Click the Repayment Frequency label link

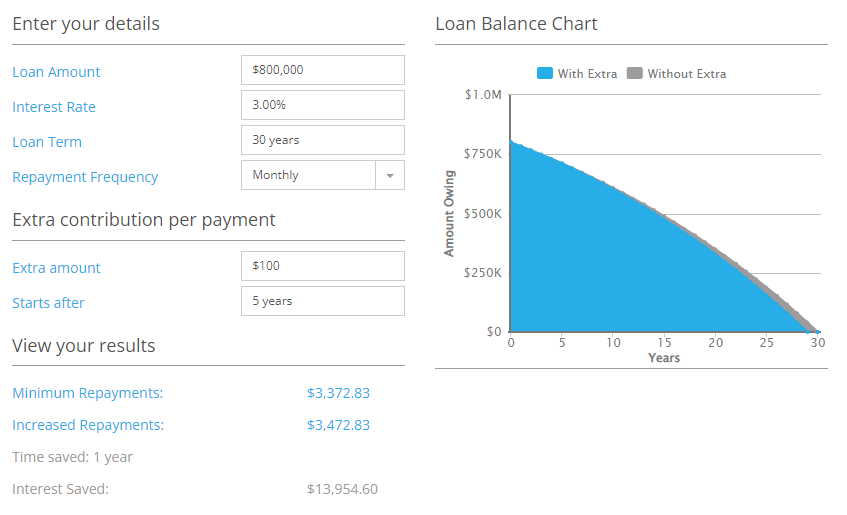pyautogui.click(x=85, y=177)
